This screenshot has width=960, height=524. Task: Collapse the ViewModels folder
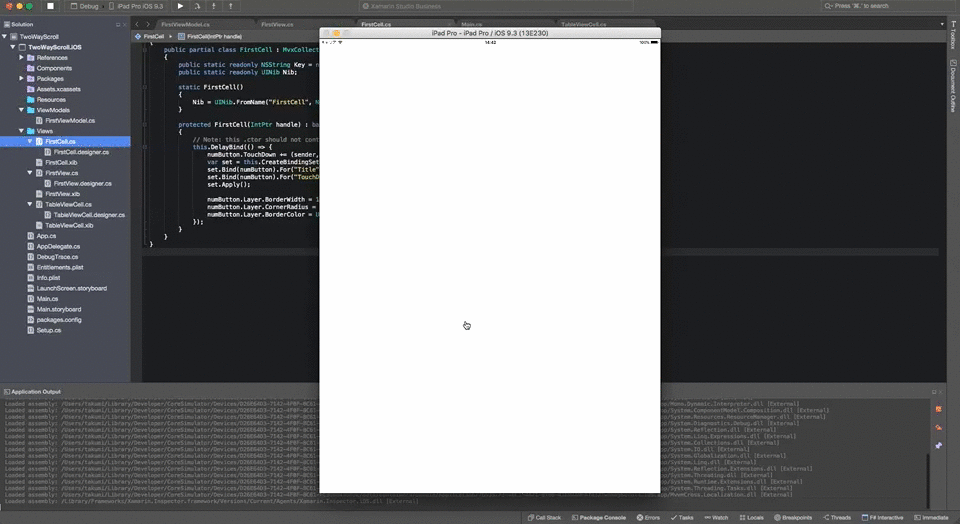click(x=21, y=110)
